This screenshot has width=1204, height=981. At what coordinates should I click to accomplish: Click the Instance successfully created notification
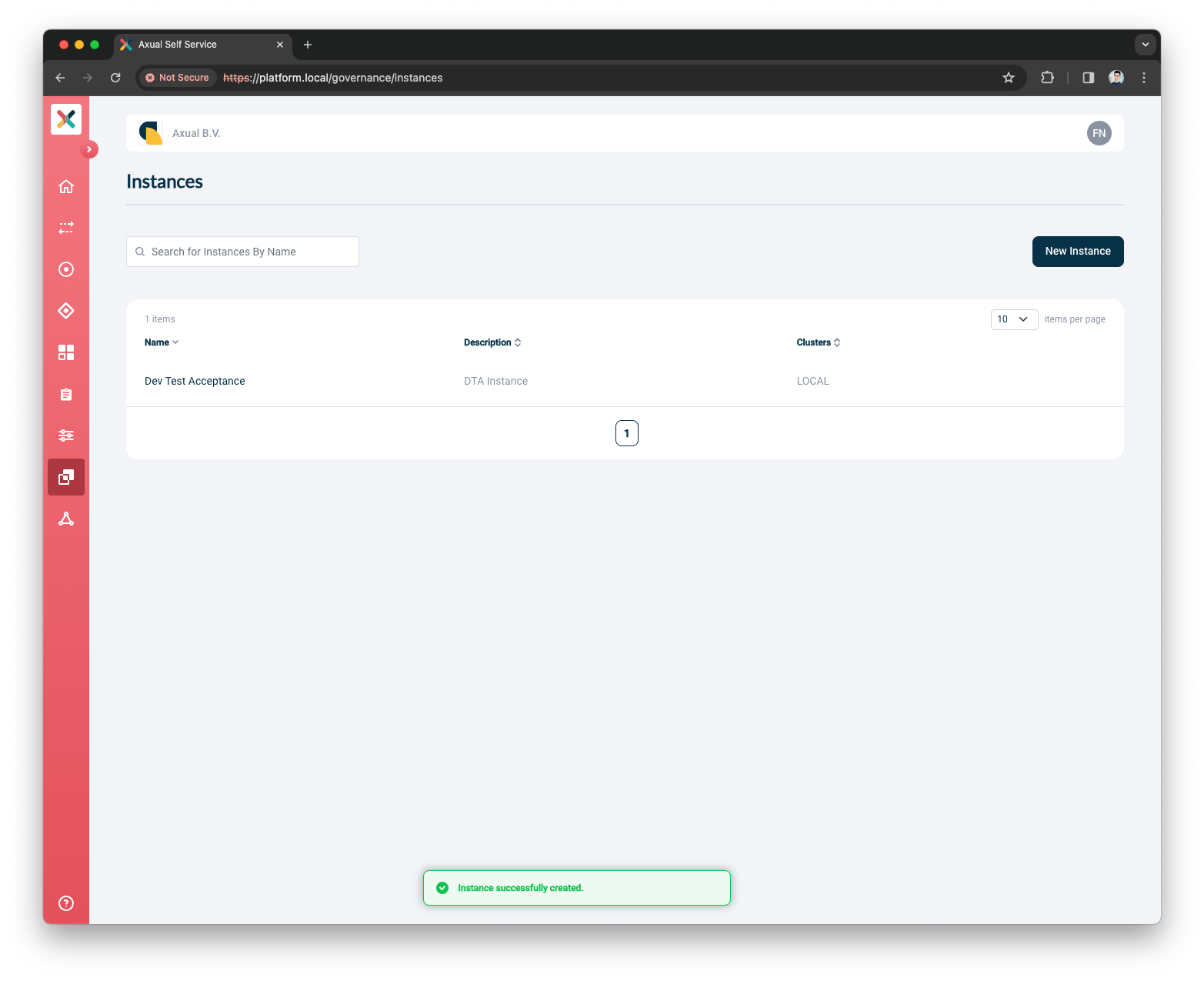coord(577,888)
